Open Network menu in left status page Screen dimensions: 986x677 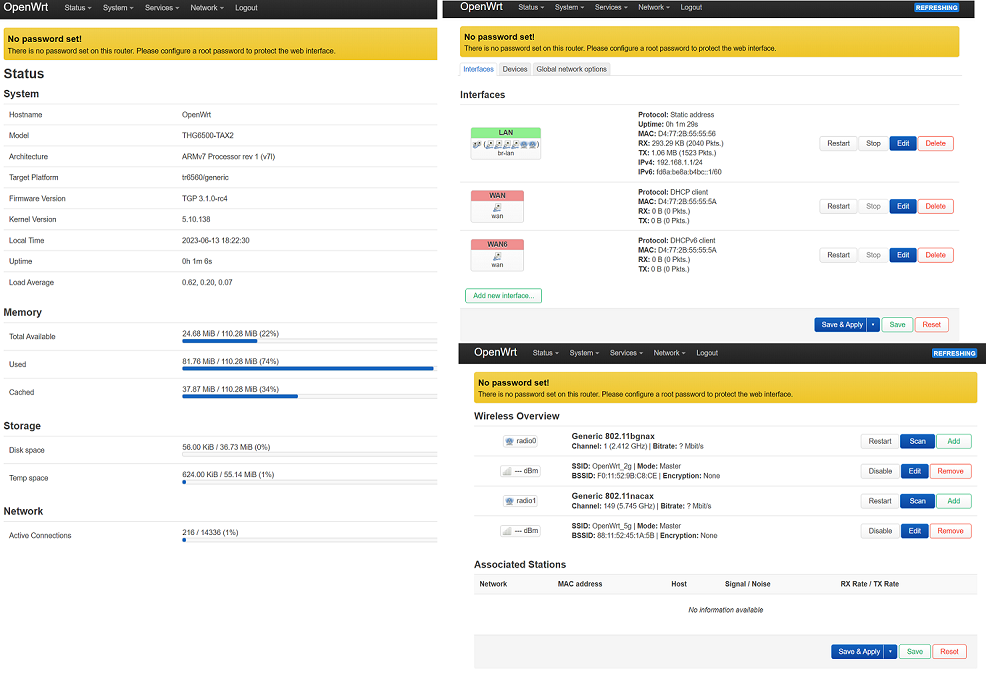coord(207,8)
